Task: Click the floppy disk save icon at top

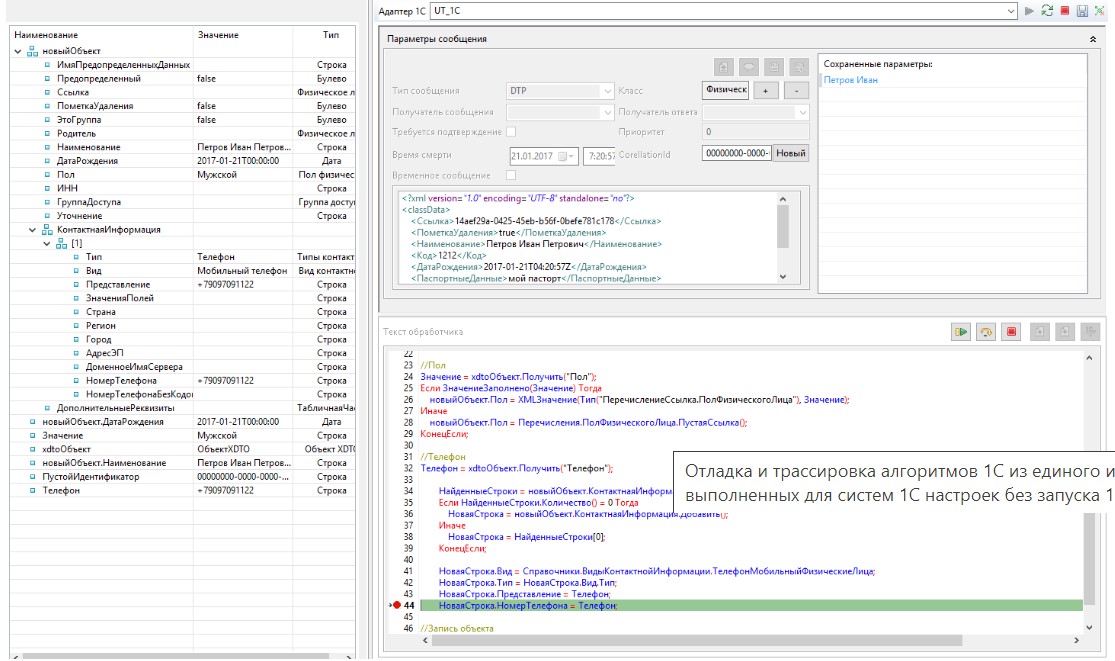Action: [1082, 10]
